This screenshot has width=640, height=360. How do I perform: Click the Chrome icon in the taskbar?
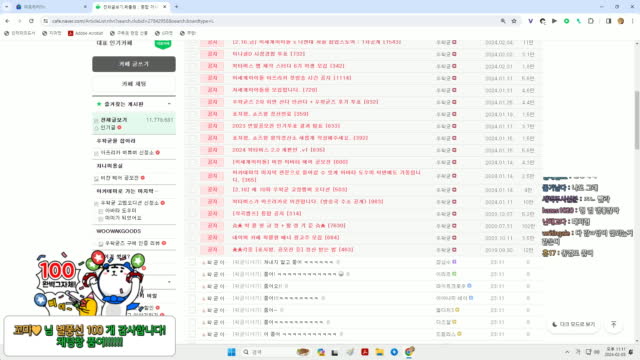409,351
